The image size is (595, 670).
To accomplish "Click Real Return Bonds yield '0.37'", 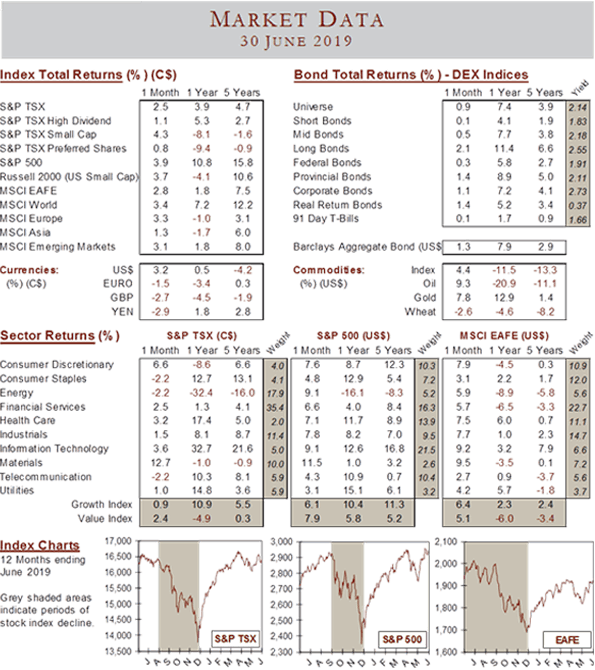I will [x=577, y=206].
